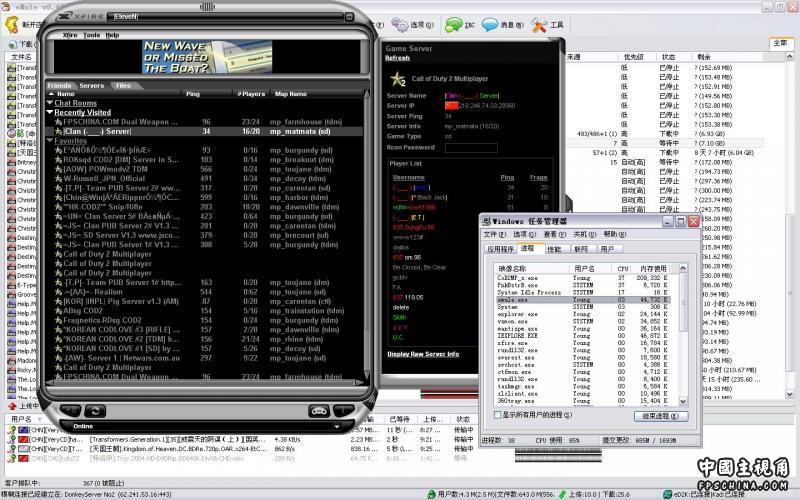
Task: Switch to 用户 tab in Task Manager
Action: coord(608,249)
